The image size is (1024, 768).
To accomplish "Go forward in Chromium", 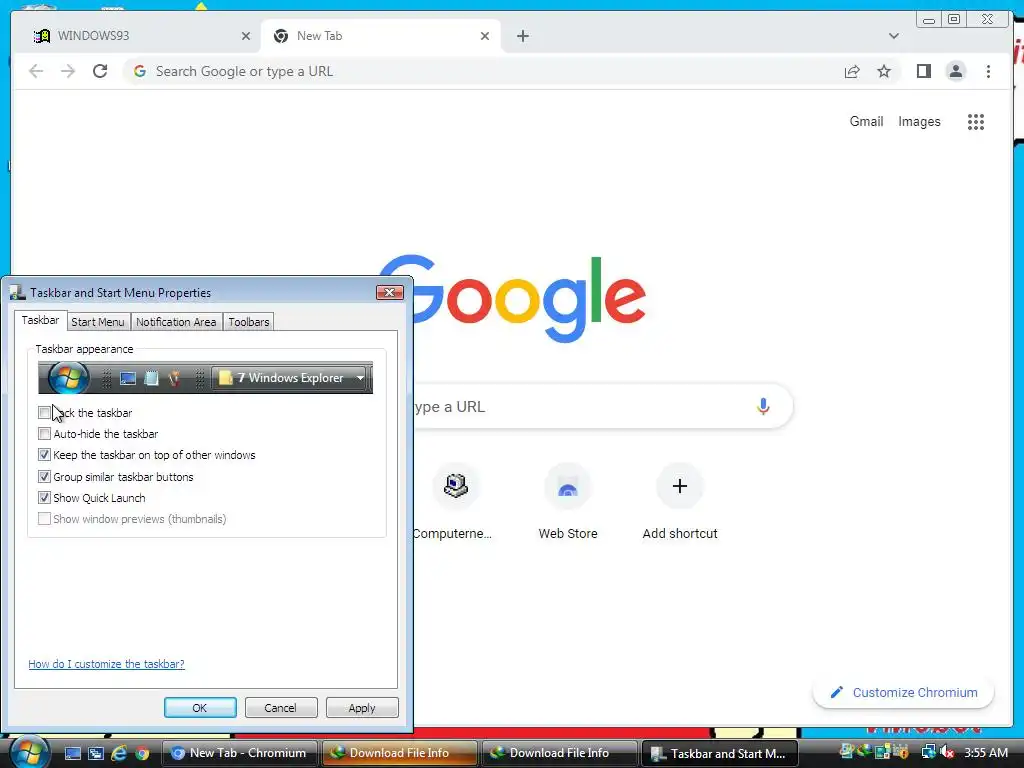I will coord(68,71).
